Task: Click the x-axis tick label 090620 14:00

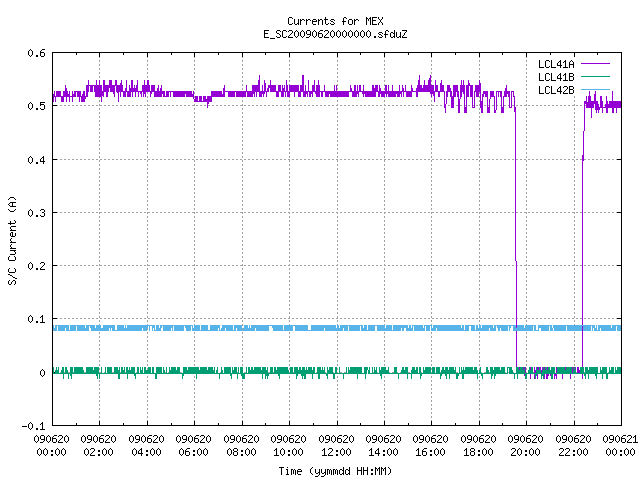Action: click(x=384, y=445)
